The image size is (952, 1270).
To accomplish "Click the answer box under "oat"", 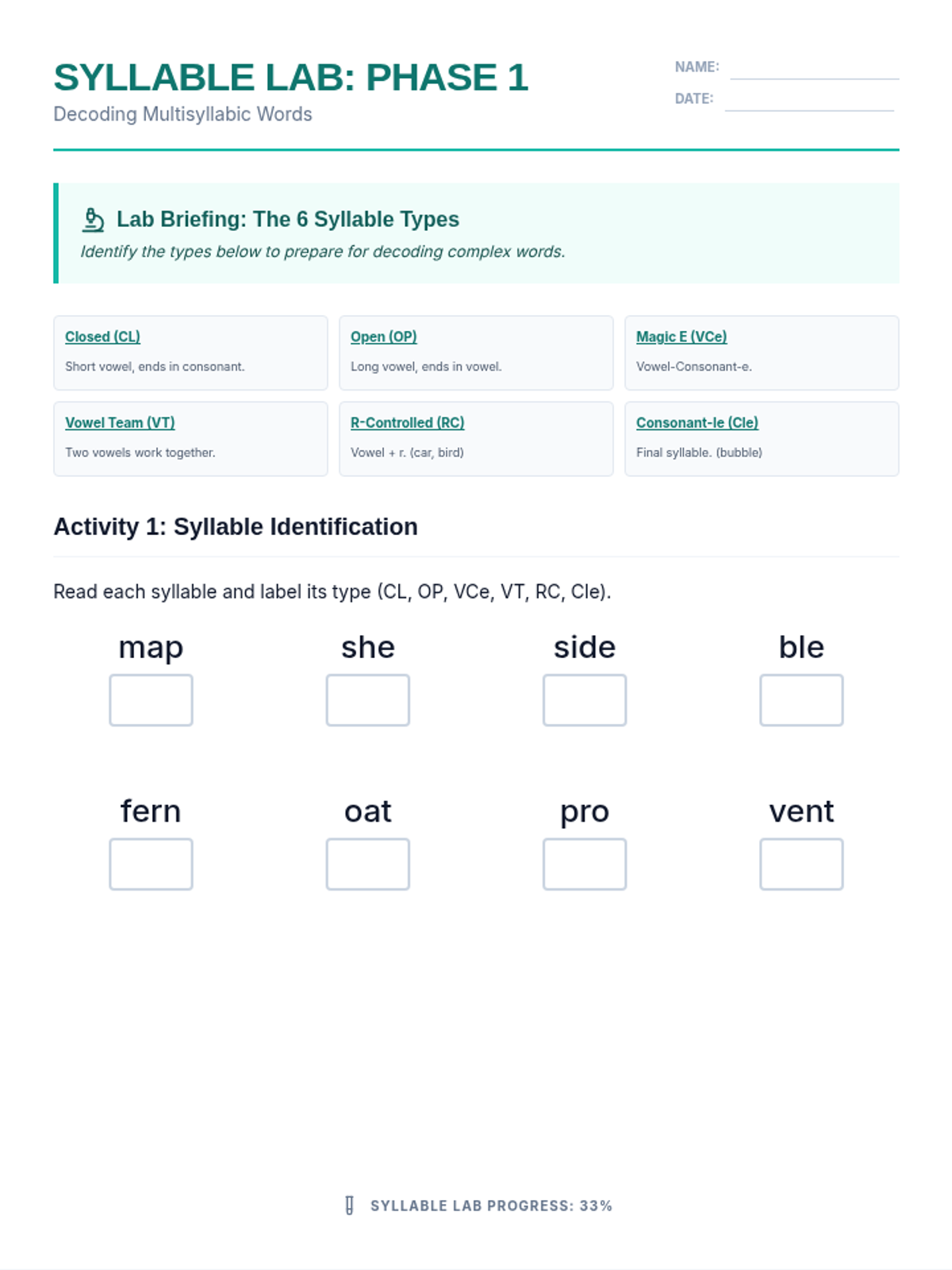I will coord(368,864).
